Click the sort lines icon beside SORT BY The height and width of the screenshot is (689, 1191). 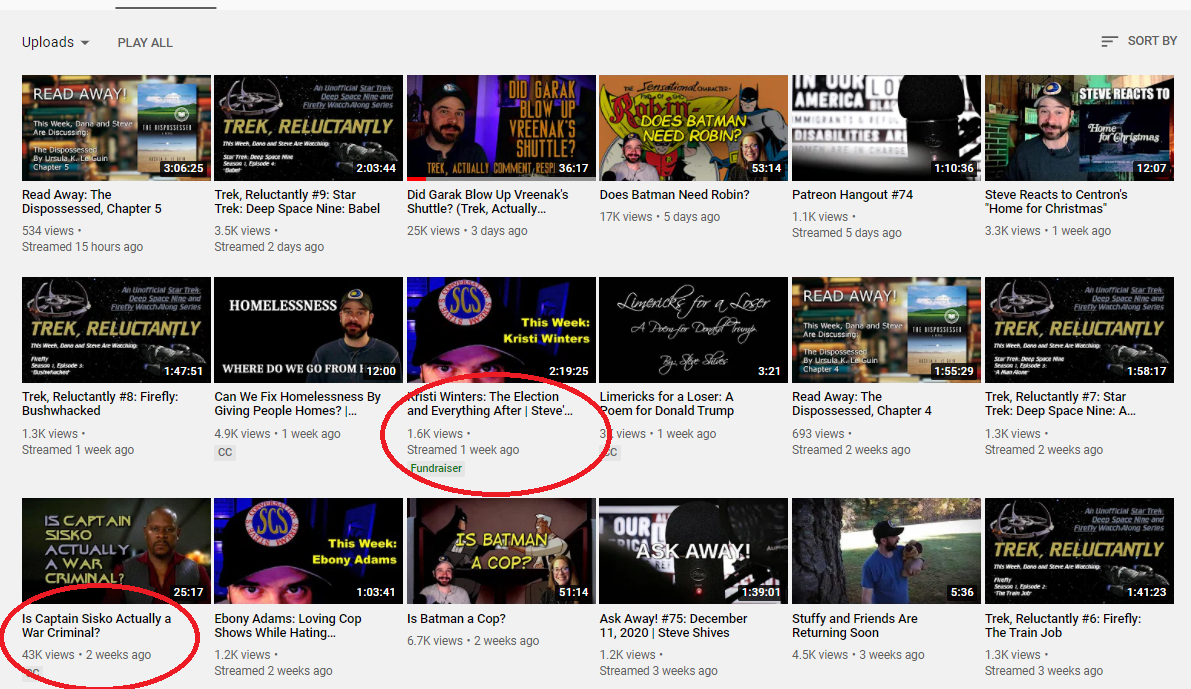pyautogui.click(x=1109, y=41)
